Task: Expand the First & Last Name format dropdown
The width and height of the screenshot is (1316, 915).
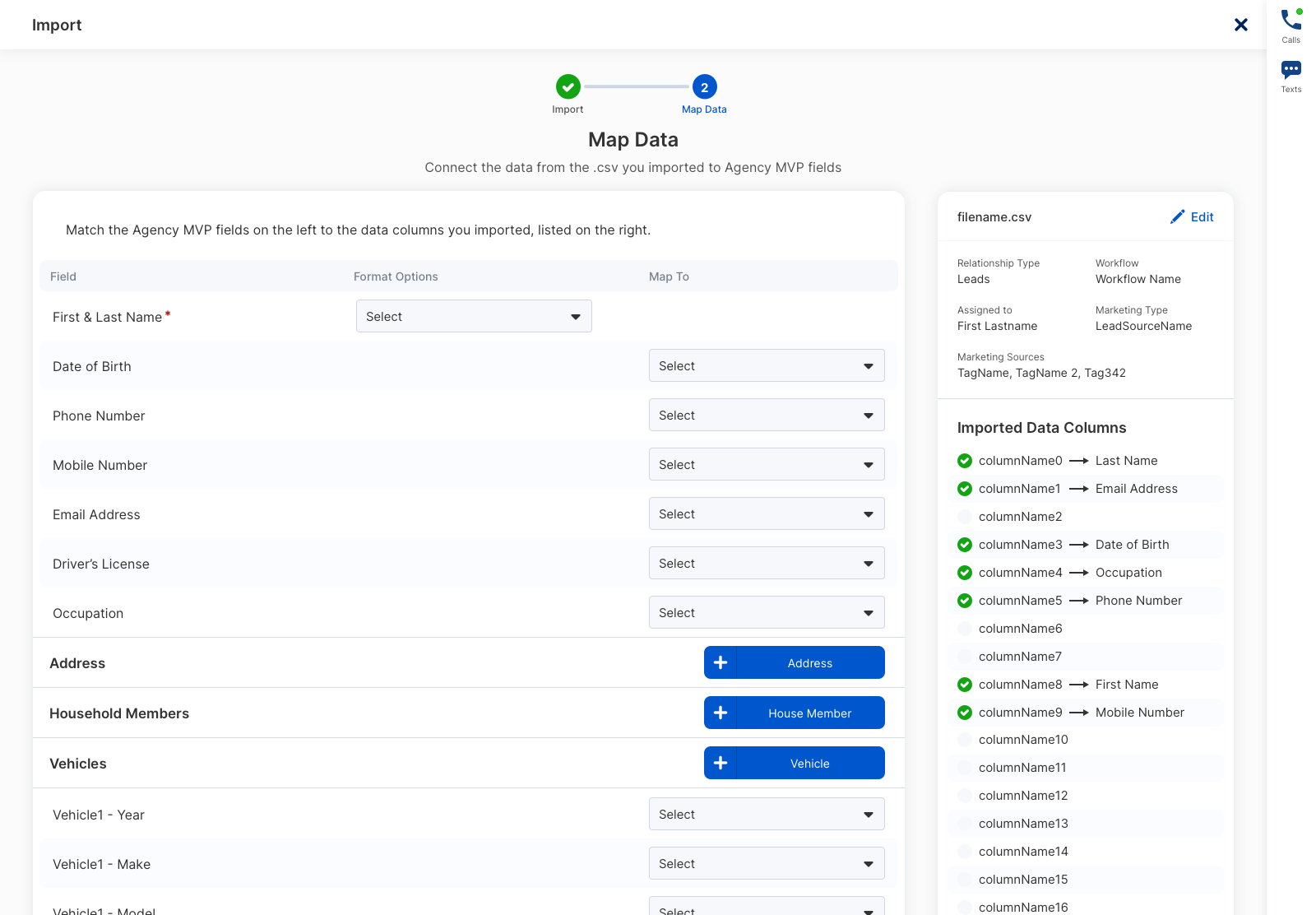Action: point(474,317)
